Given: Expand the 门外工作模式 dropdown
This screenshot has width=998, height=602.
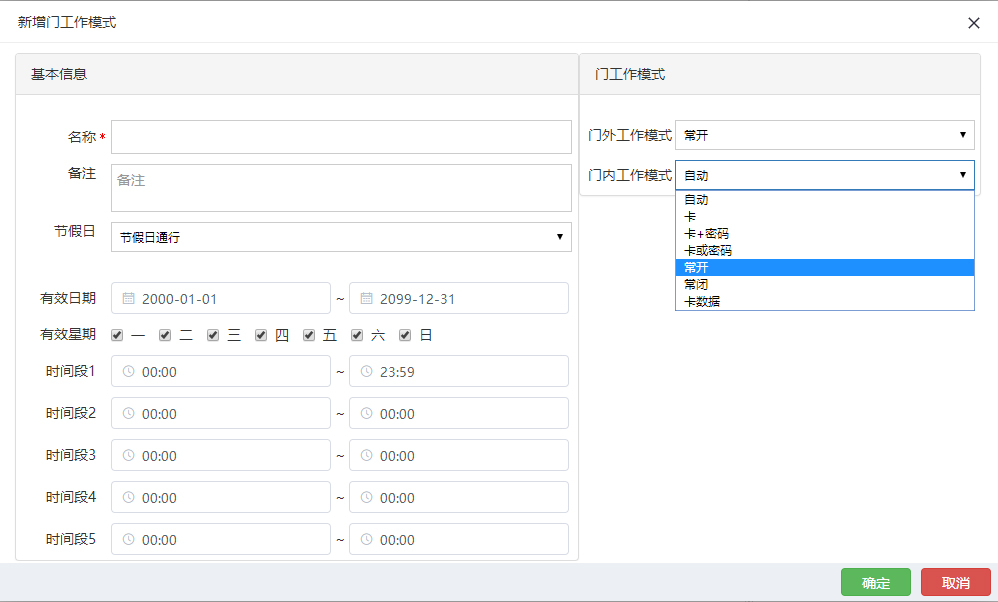Looking at the screenshot, I should (x=825, y=135).
